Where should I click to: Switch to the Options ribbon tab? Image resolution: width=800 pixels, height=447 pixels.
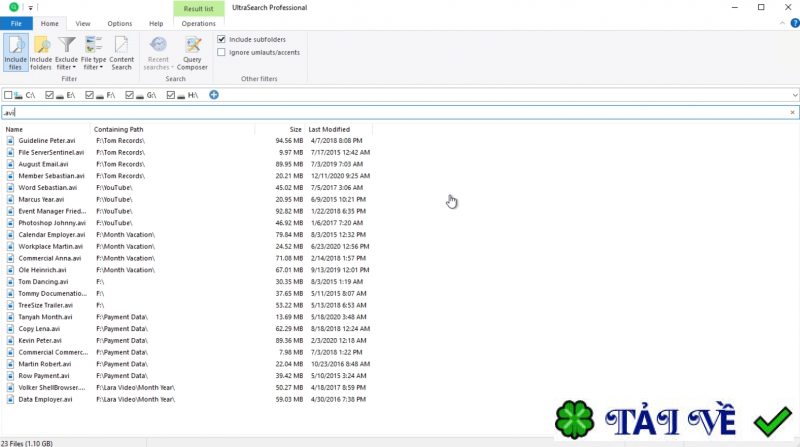point(120,23)
